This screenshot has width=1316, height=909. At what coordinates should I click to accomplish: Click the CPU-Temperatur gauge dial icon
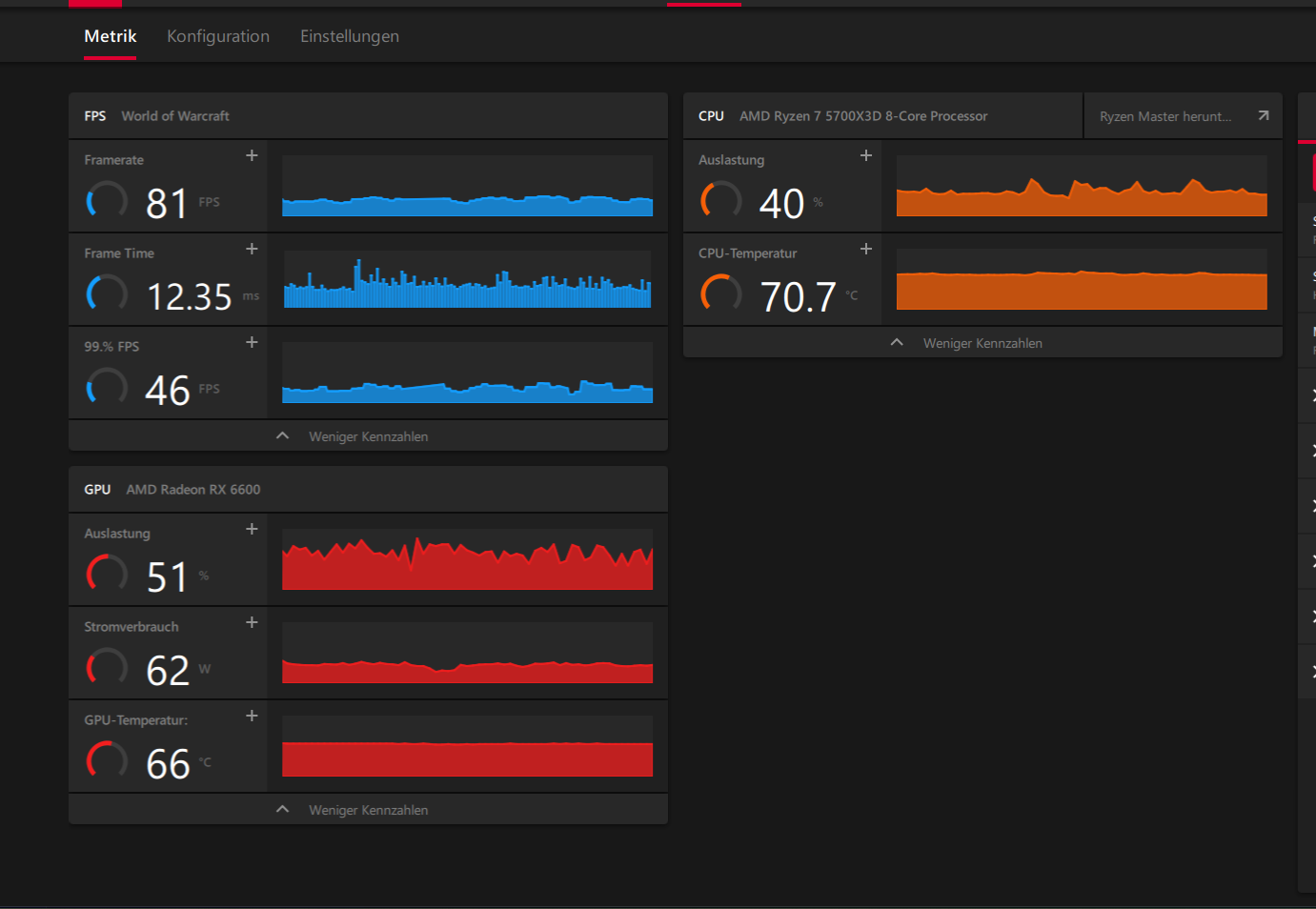(721, 294)
